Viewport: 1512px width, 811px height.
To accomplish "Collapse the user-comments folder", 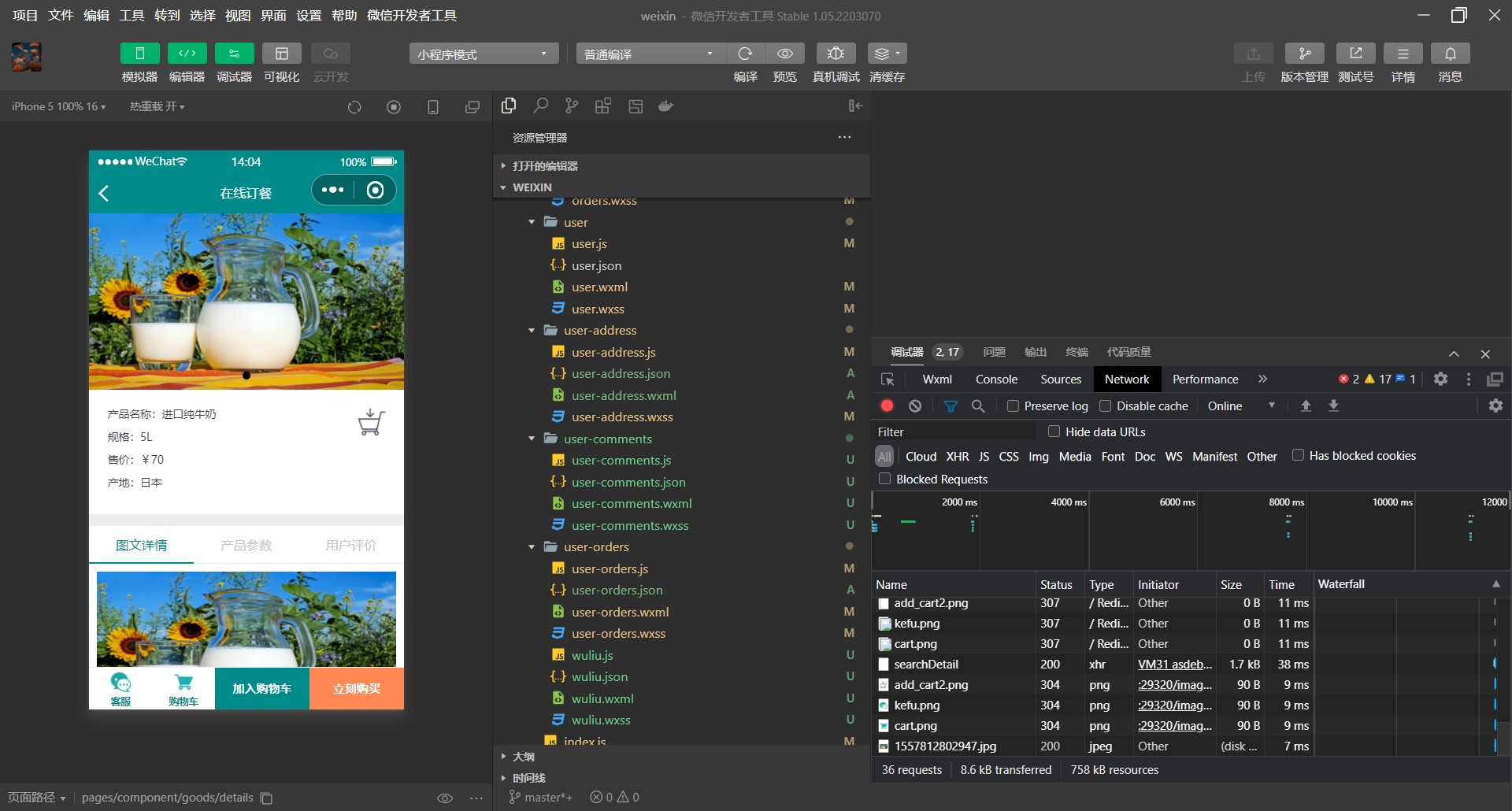I will click(532, 439).
